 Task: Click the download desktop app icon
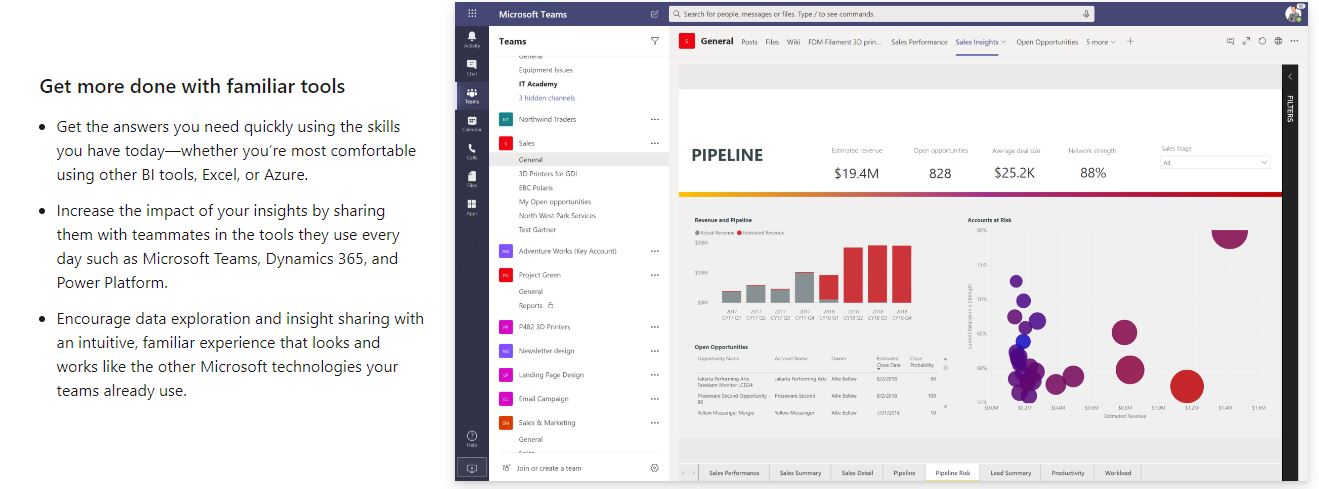tap(472, 468)
